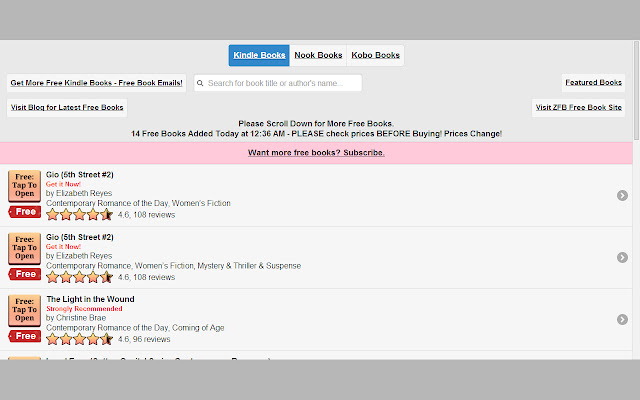The height and width of the screenshot is (400, 640).
Task: Click the star rating for The Light in the Wound
Action: [x=80, y=339]
